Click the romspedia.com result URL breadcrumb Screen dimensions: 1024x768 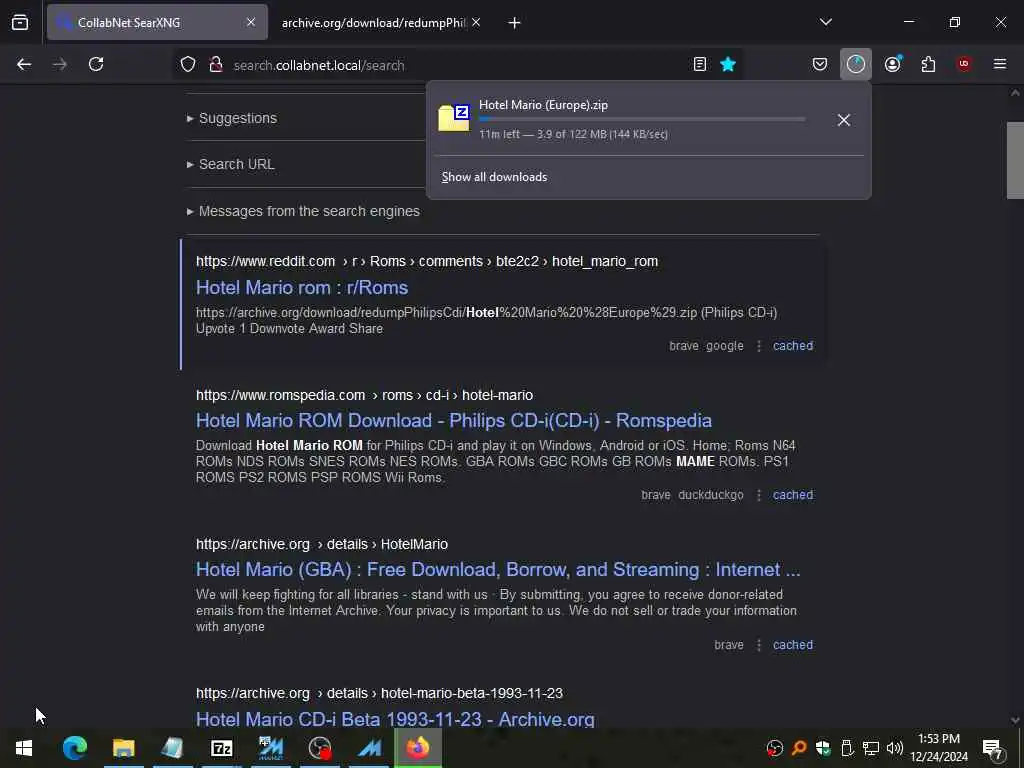364,395
